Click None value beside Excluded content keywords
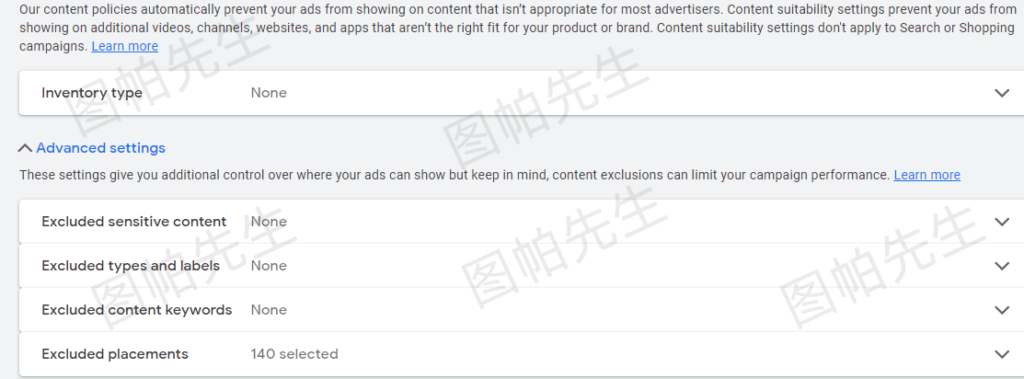Viewport: 1024px width, 379px height. (268, 310)
